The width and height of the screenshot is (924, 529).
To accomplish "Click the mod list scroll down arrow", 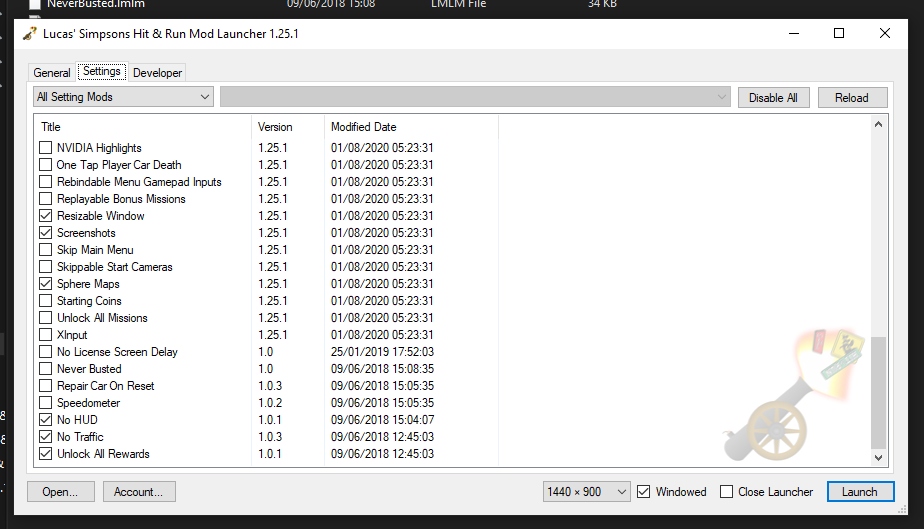I will [879, 458].
